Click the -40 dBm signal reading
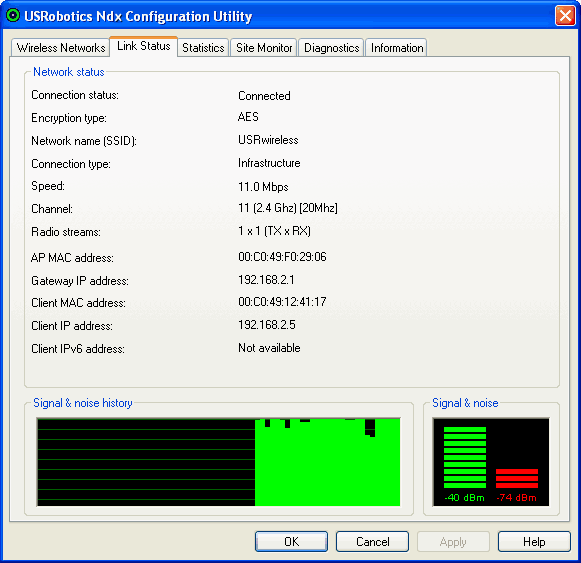The height and width of the screenshot is (563, 581). point(464,497)
